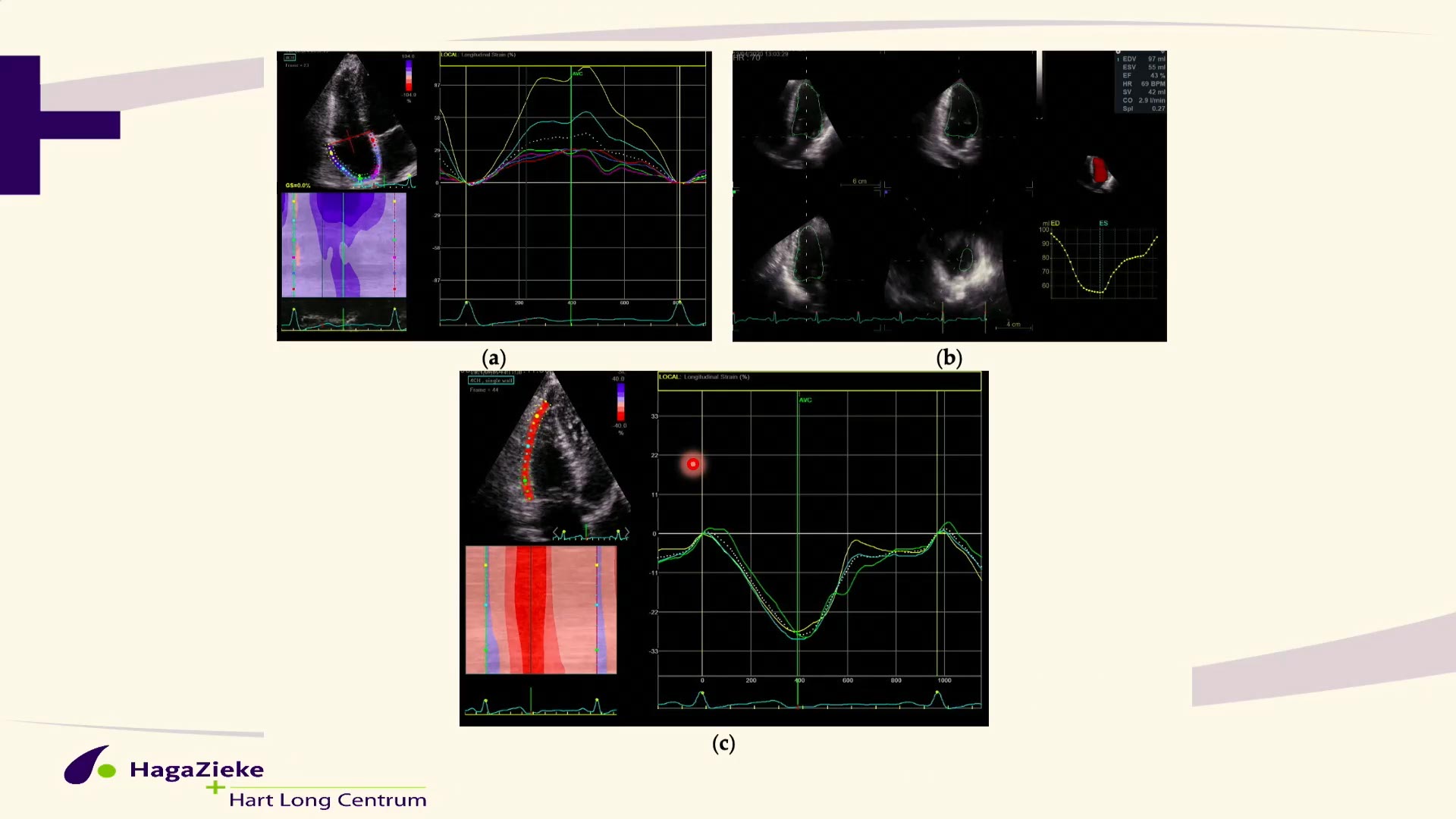The height and width of the screenshot is (819, 1456).
Task: Click the GS=0.0% label in panel (a)
Action: coord(298,185)
